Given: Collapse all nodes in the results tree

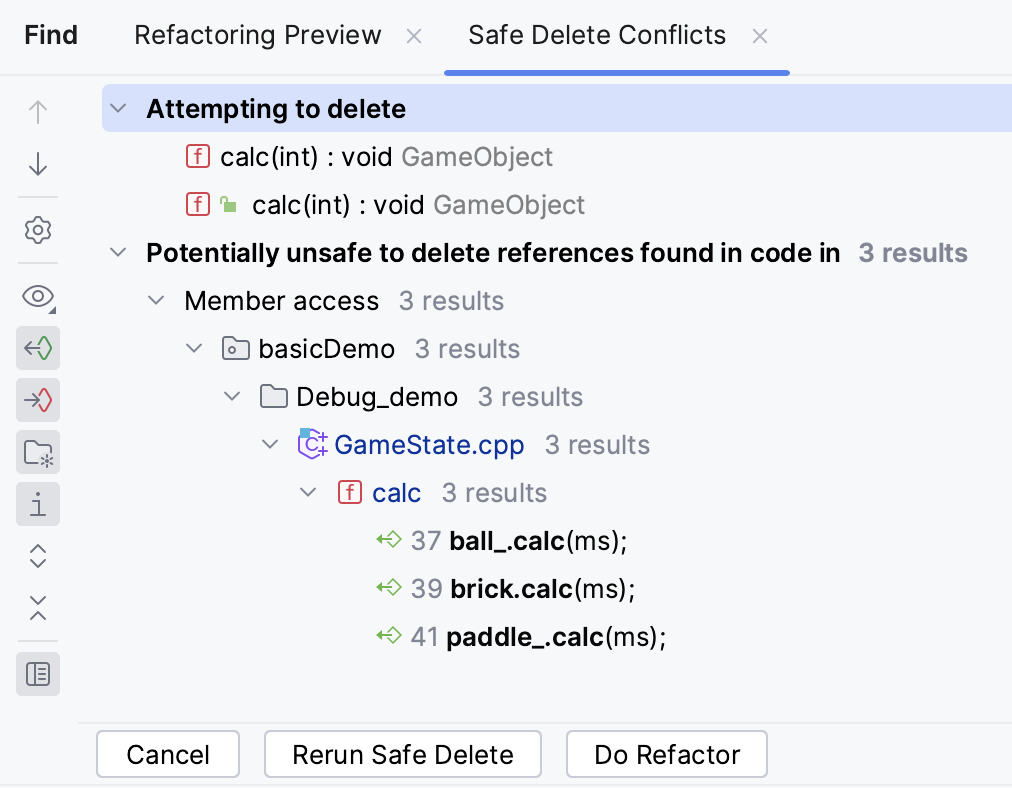Looking at the screenshot, I should [38, 609].
